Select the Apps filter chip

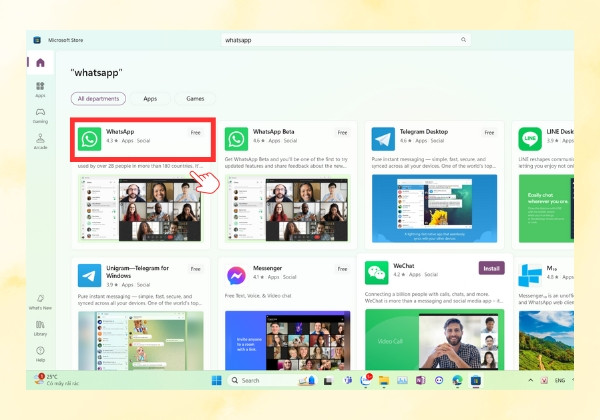[150, 99]
